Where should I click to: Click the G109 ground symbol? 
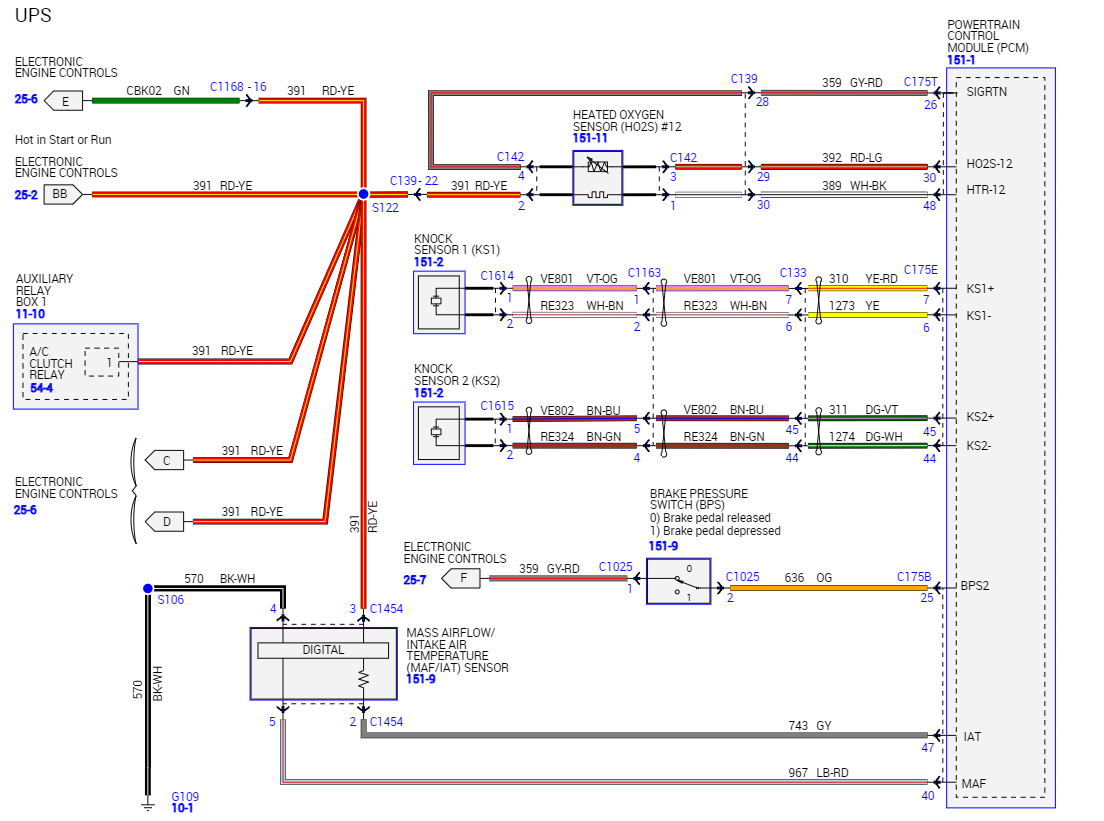pyautogui.click(x=148, y=804)
